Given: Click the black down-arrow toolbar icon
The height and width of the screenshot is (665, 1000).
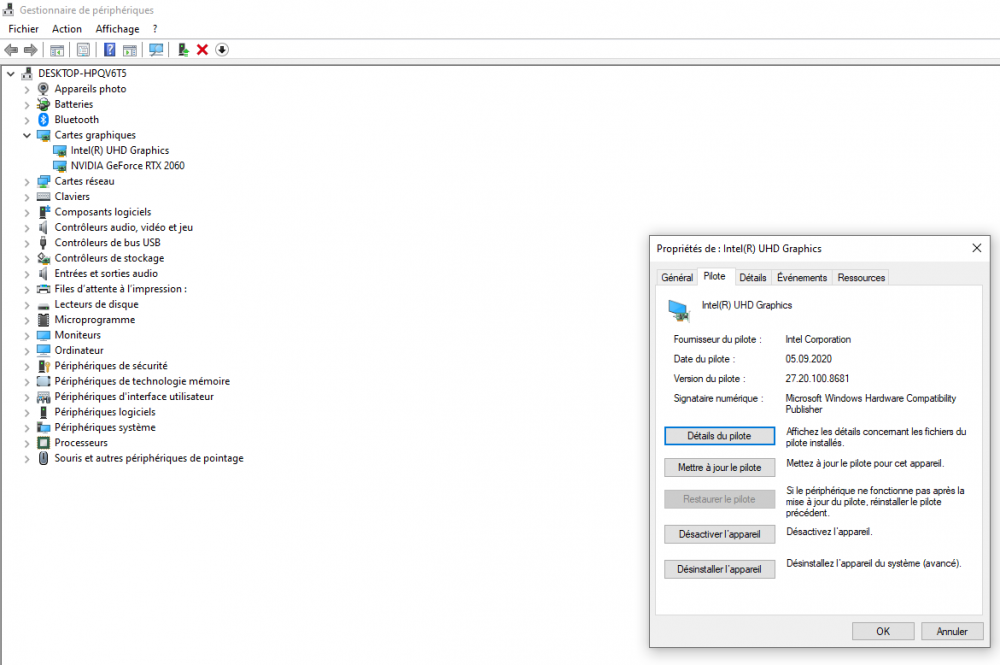Looking at the screenshot, I should pos(222,50).
